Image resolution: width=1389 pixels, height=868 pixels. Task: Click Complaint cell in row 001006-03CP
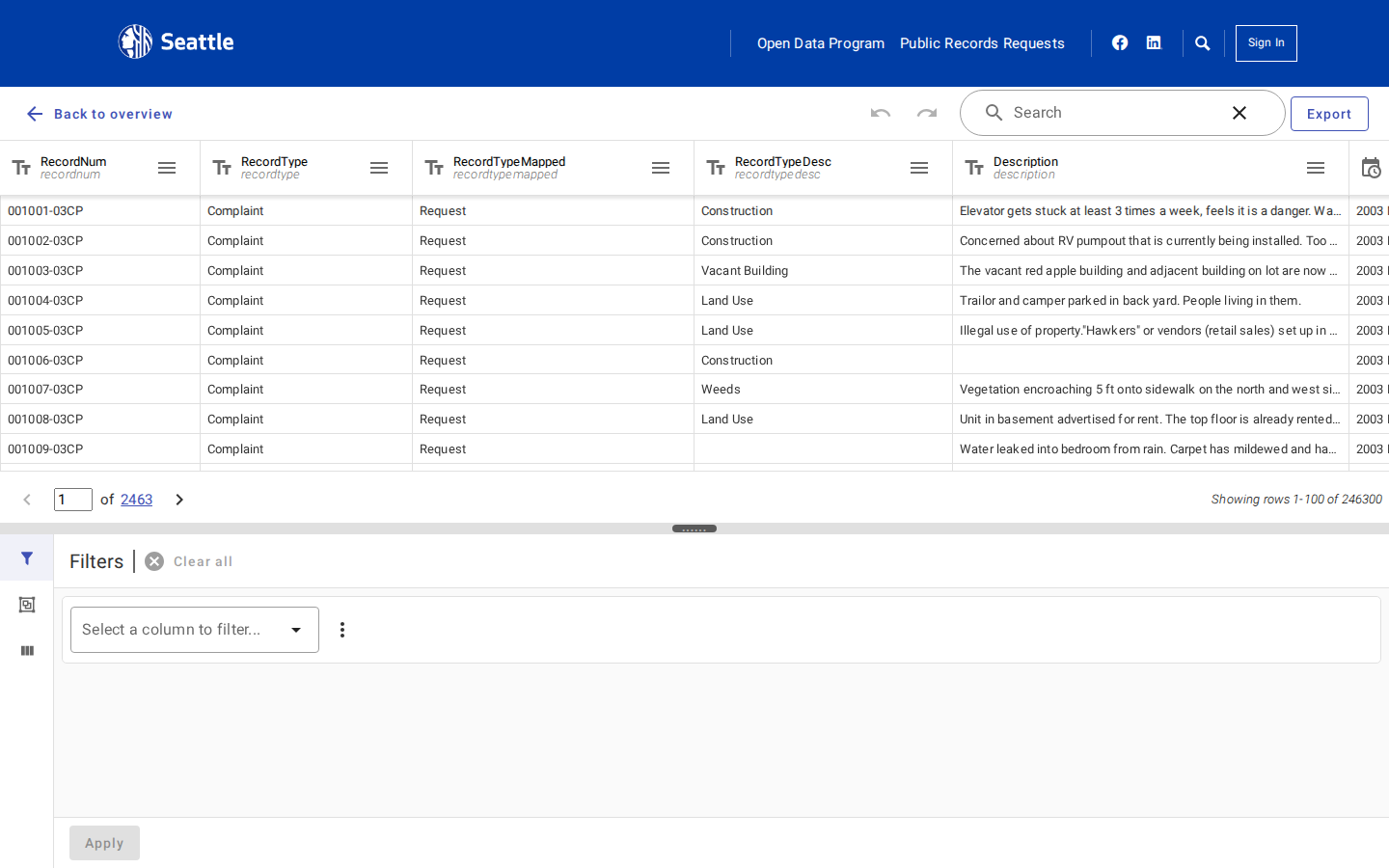click(x=306, y=361)
